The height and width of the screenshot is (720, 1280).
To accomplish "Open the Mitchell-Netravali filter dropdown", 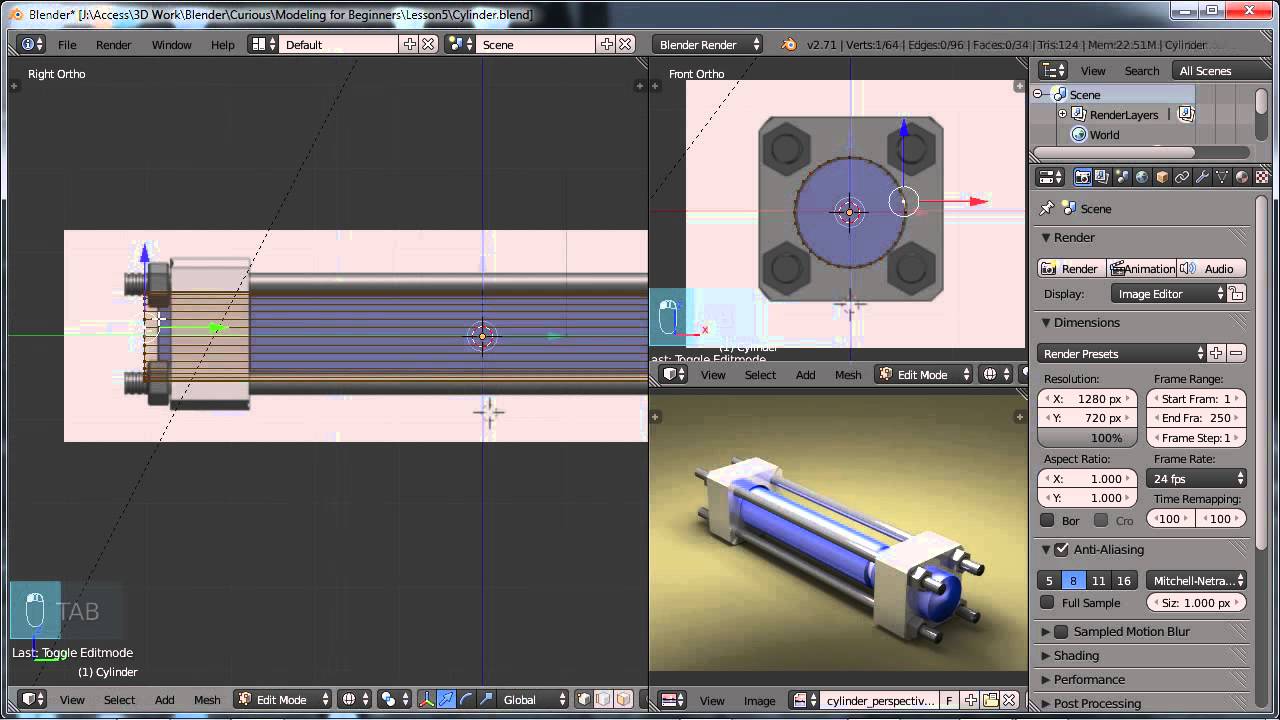I will (1196, 580).
